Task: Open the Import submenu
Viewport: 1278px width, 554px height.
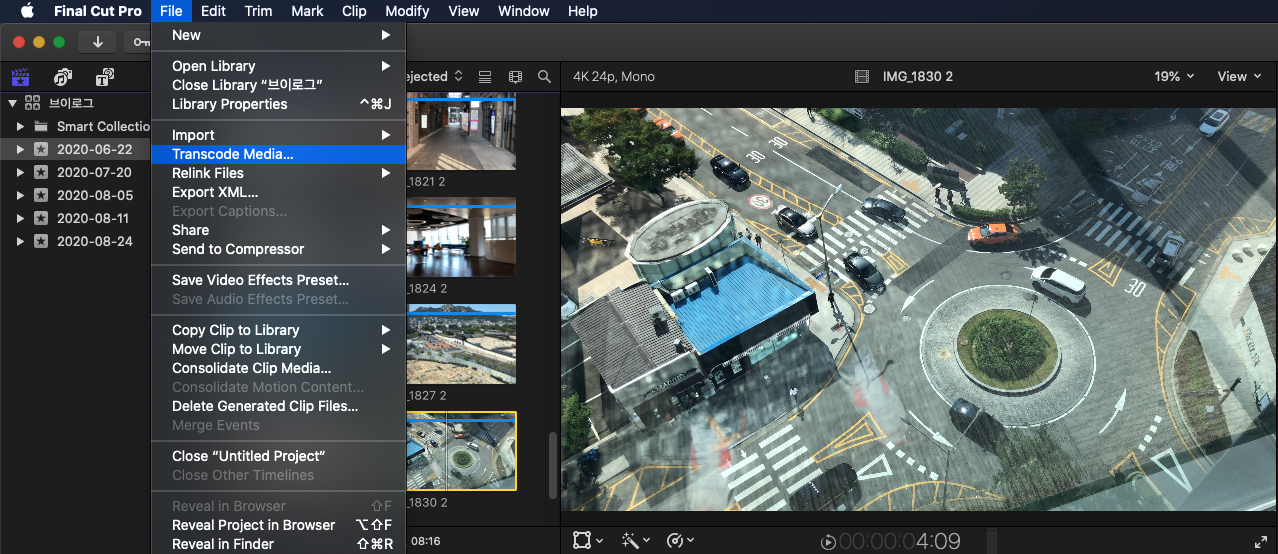Action: pyautogui.click(x=278, y=135)
